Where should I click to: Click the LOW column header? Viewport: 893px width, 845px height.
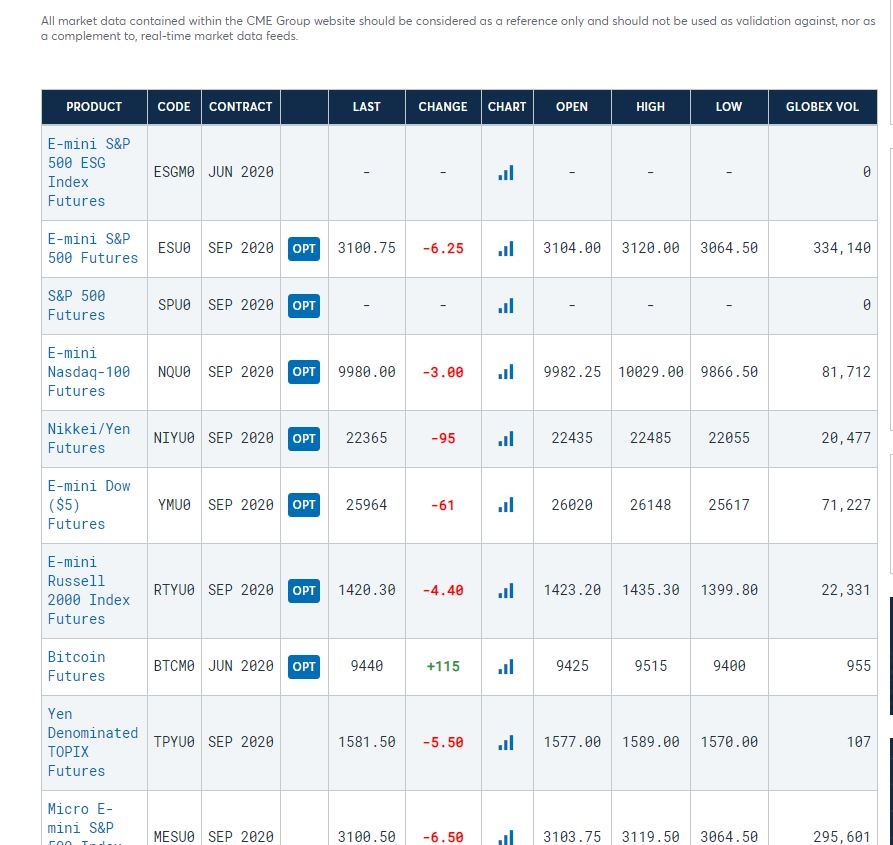click(x=728, y=107)
